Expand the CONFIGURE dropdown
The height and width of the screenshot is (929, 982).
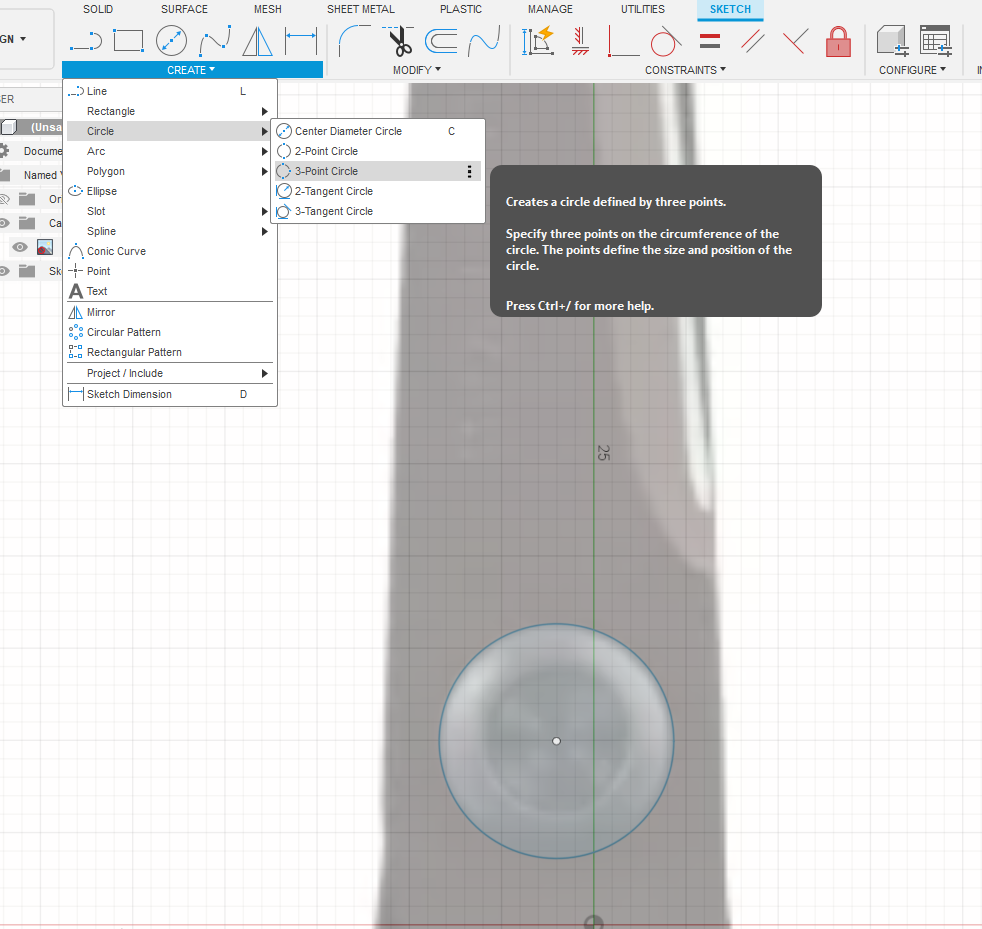click(x=911, y=70)
